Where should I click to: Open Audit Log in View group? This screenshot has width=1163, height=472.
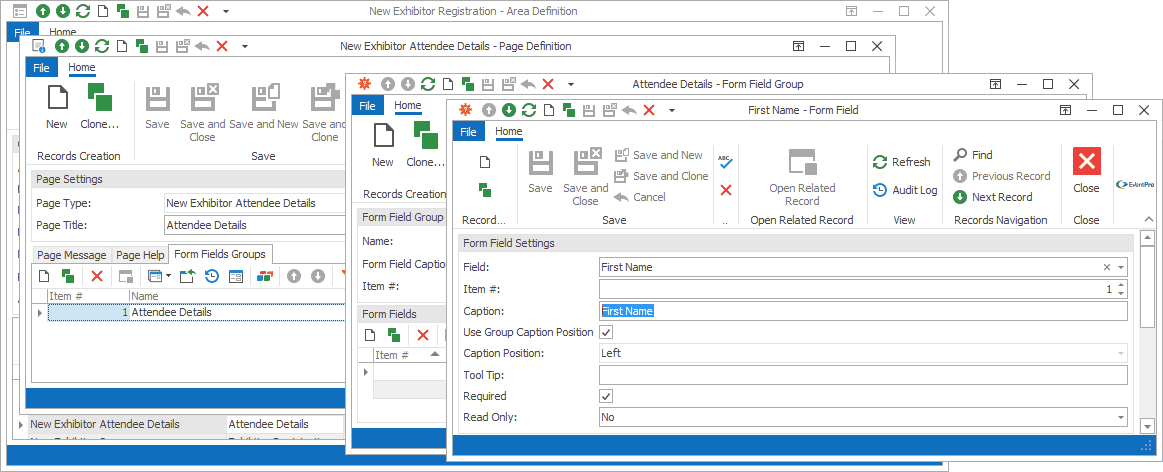(x=905, y=190)
